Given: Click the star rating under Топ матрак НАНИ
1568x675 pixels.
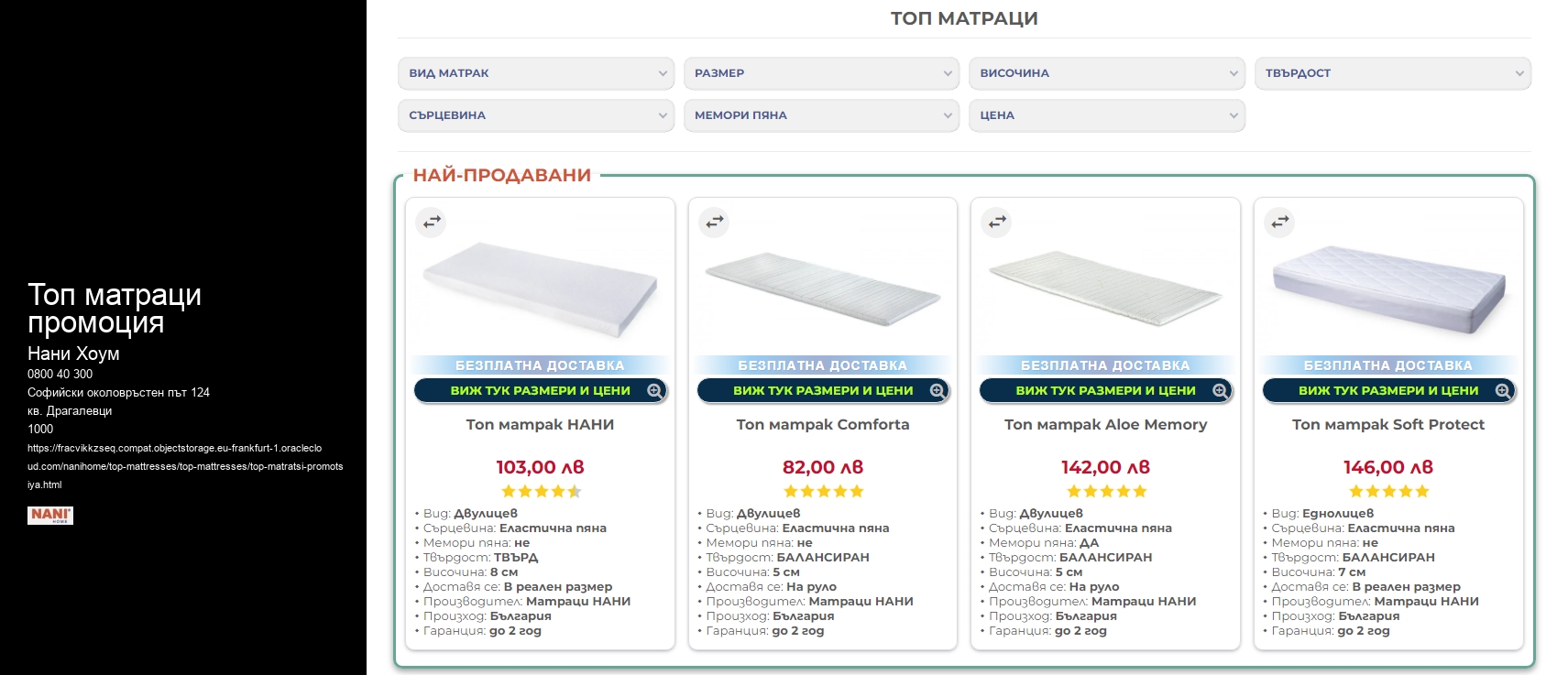Looking at the screenshot, I should point(541,491).
